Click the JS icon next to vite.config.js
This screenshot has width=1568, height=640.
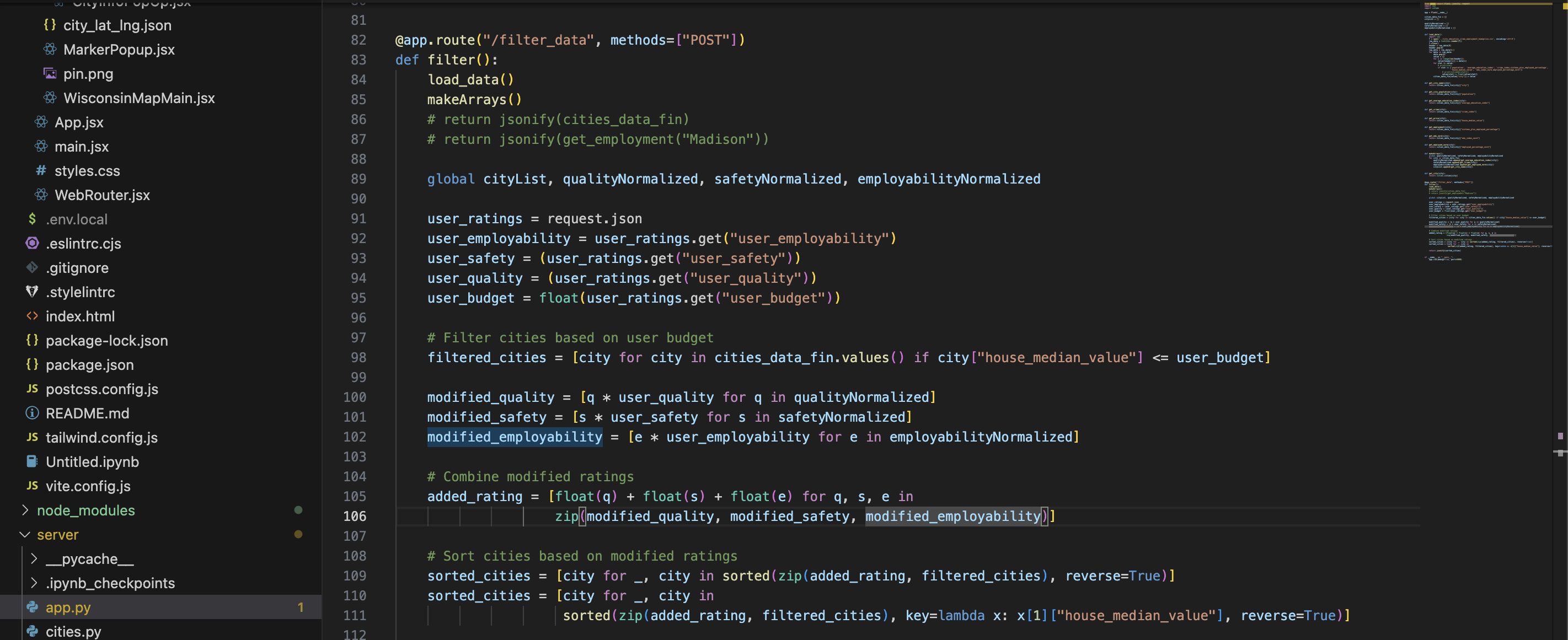click(x=32, y=486)
